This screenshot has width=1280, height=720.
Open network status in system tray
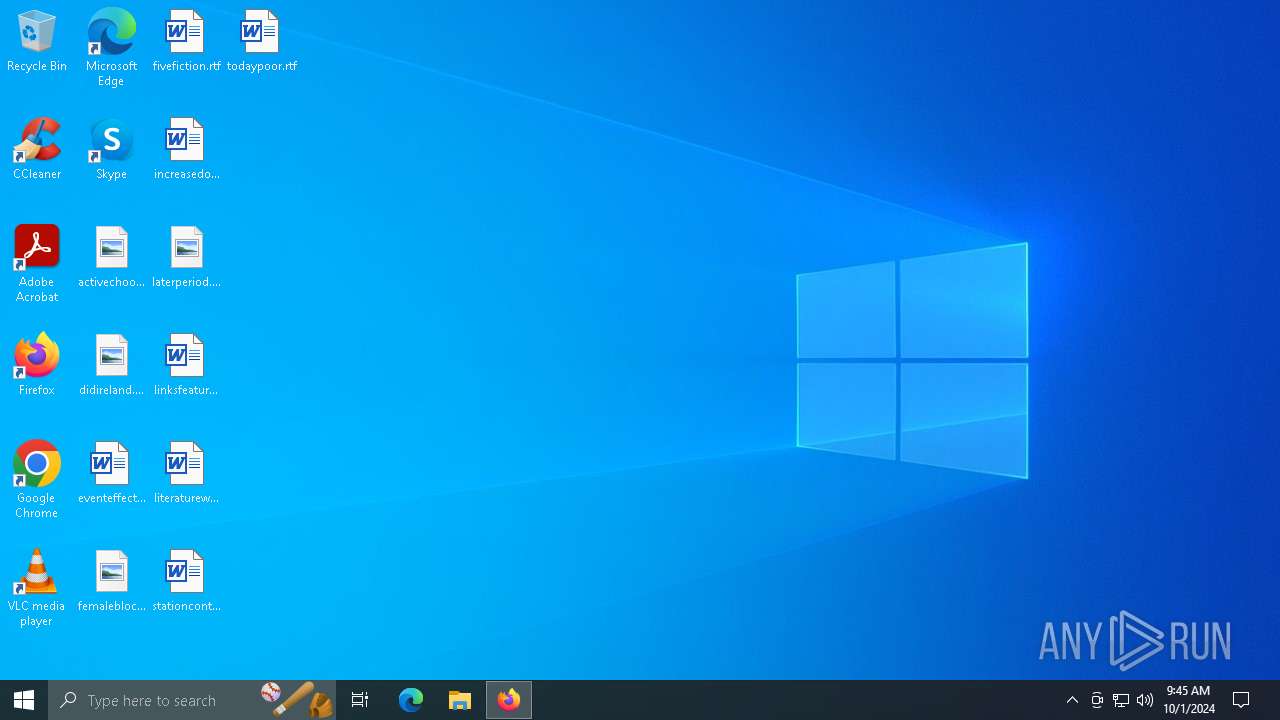coord(1121,700)
